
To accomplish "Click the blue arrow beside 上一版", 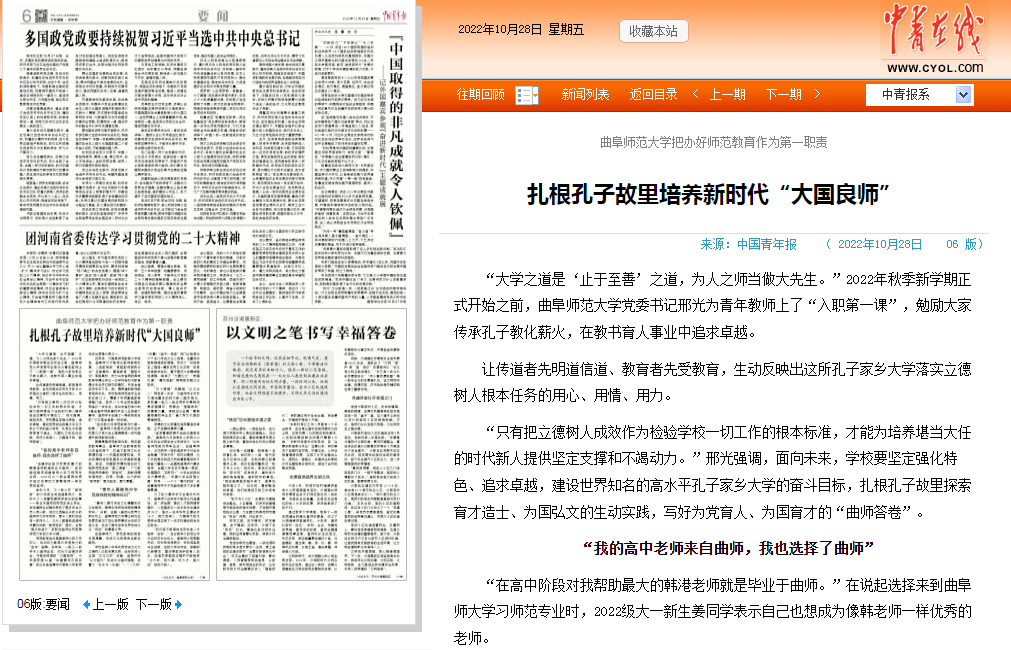I will pos(85,604).
